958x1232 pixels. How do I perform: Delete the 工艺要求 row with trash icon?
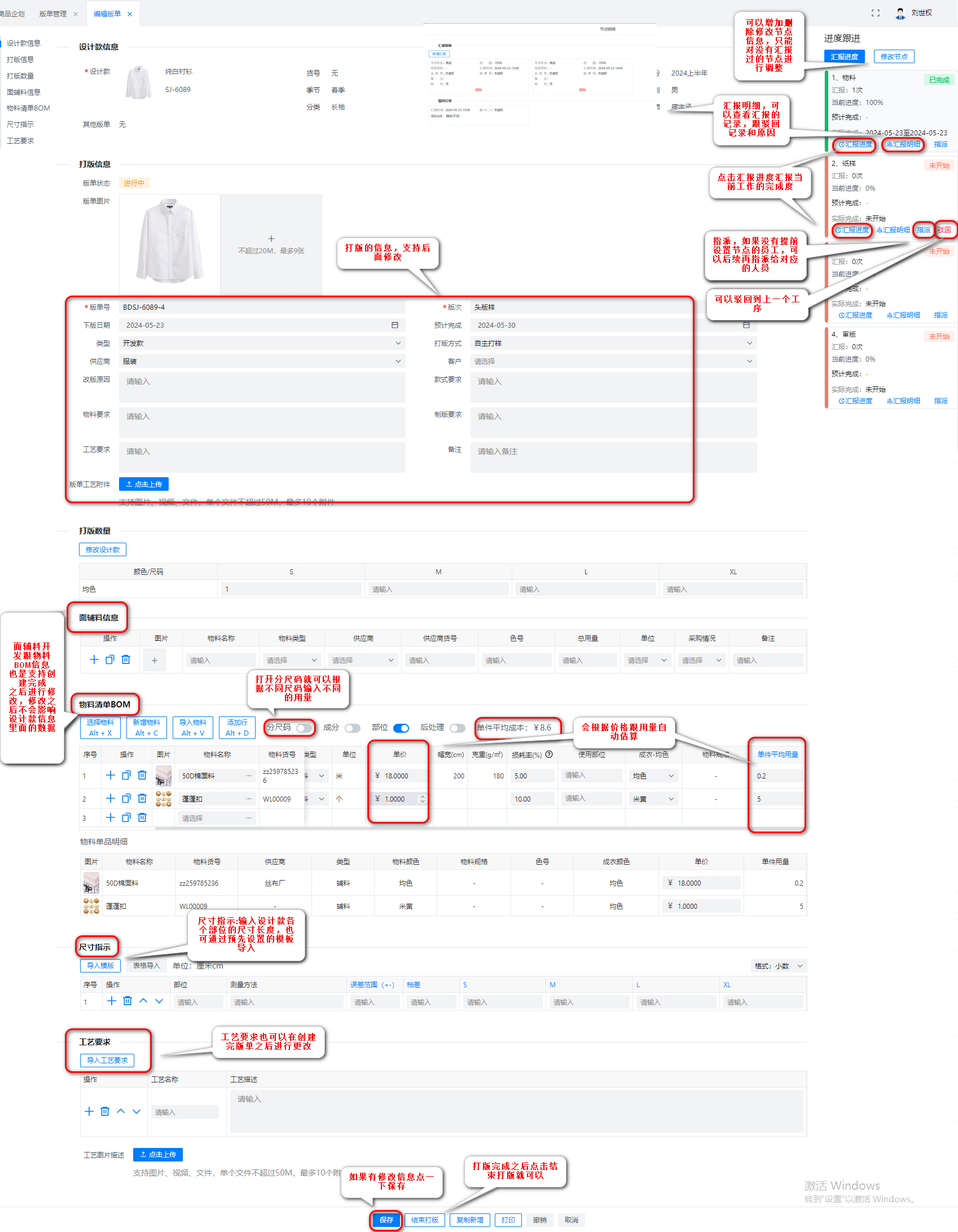click(x=105, y=1111)
